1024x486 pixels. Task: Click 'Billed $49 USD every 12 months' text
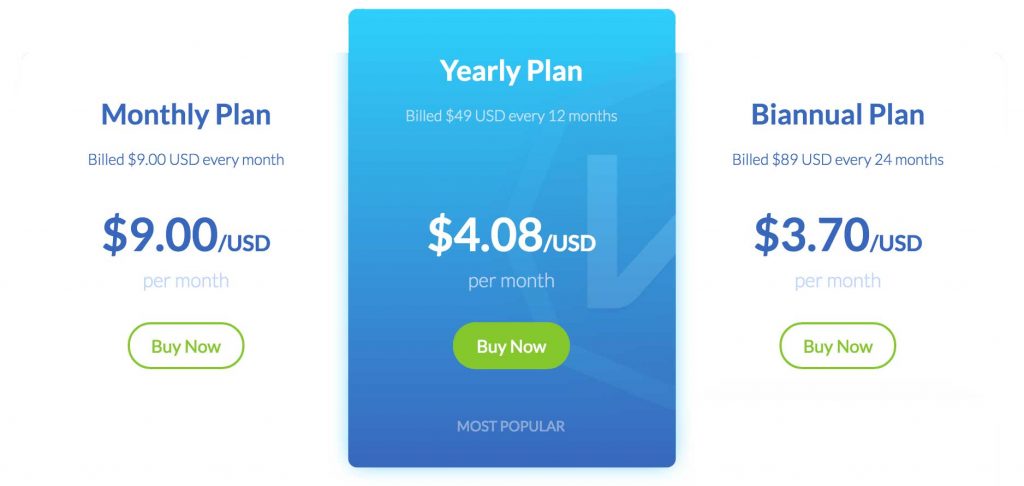coord(511,116)
